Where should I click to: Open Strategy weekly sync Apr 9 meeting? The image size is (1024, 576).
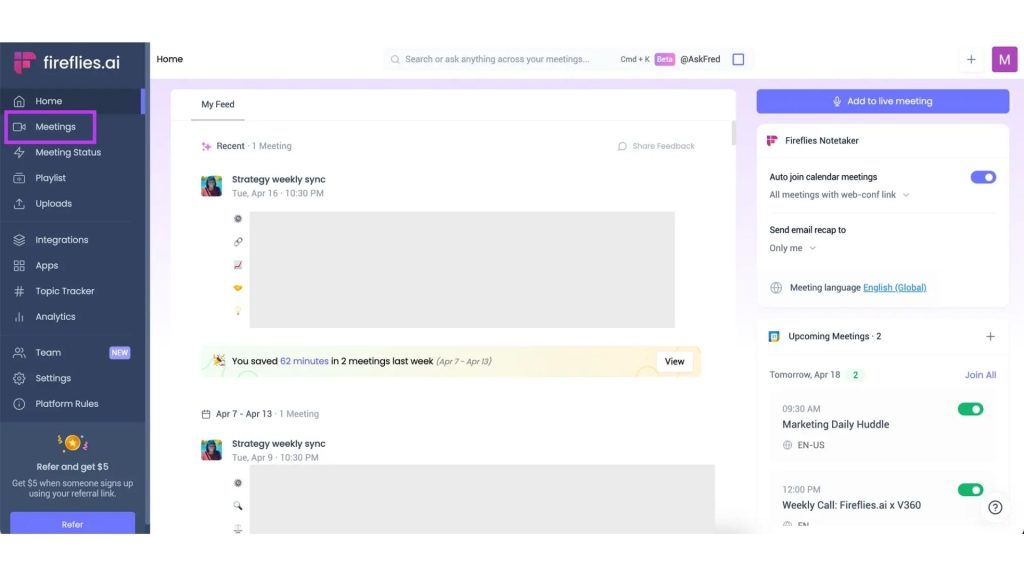278,443
